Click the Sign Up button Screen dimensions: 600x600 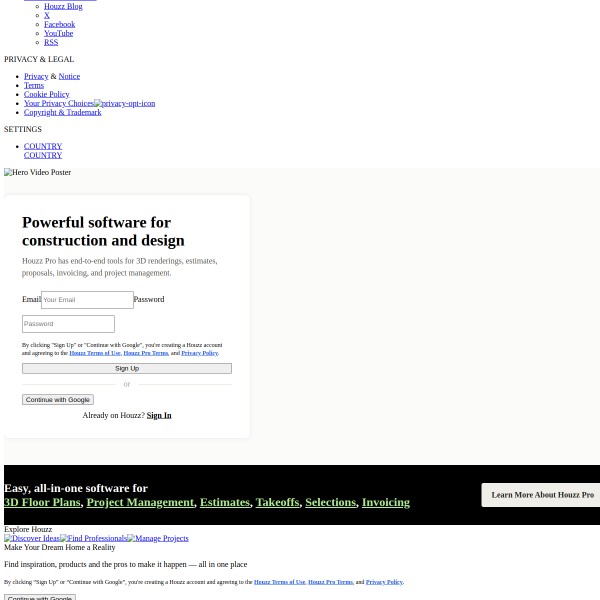[x=127, y=368]
